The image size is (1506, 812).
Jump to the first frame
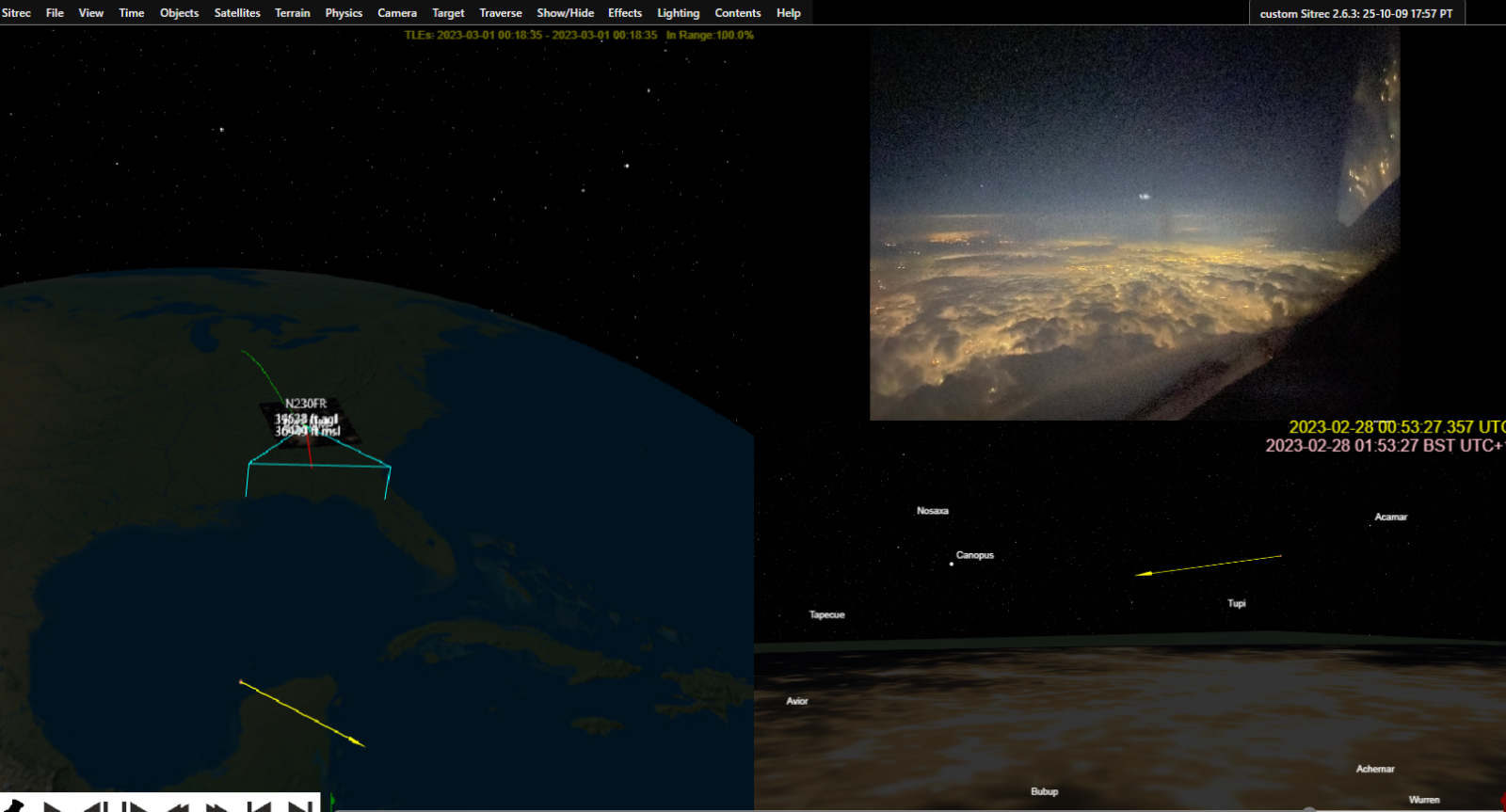[259, 806]
